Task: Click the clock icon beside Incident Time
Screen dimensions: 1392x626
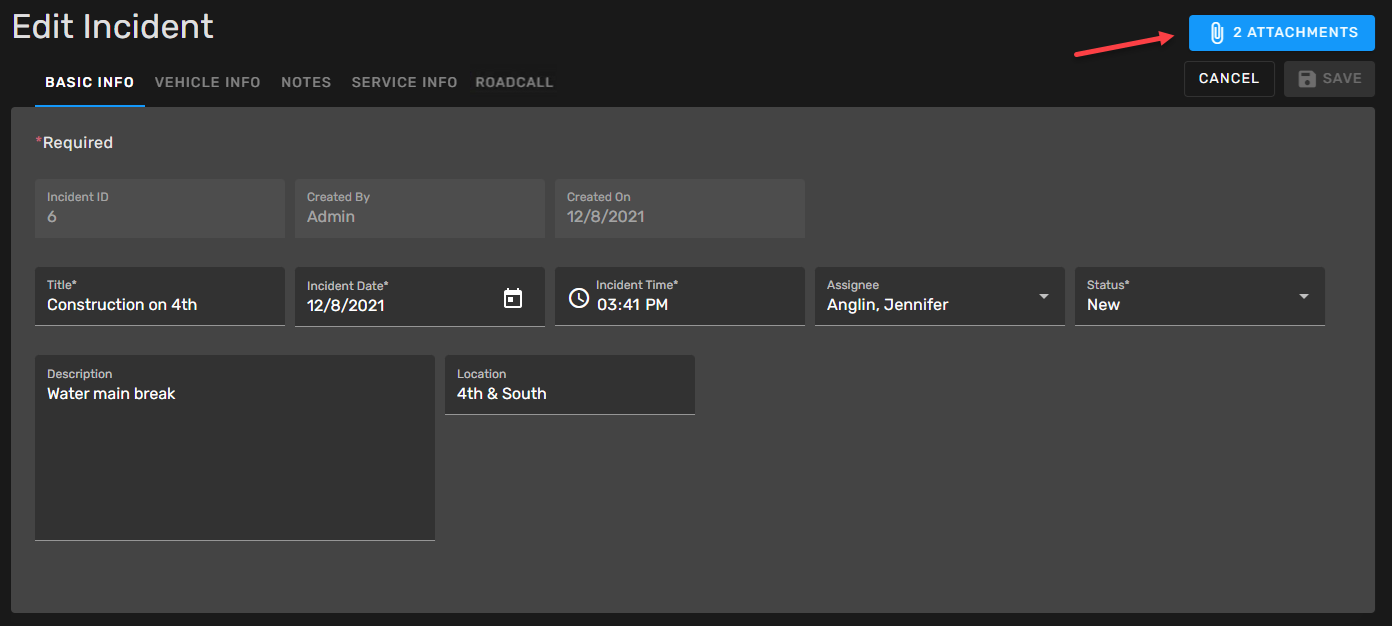Action: pyautogui.click(x=578, y=298)
